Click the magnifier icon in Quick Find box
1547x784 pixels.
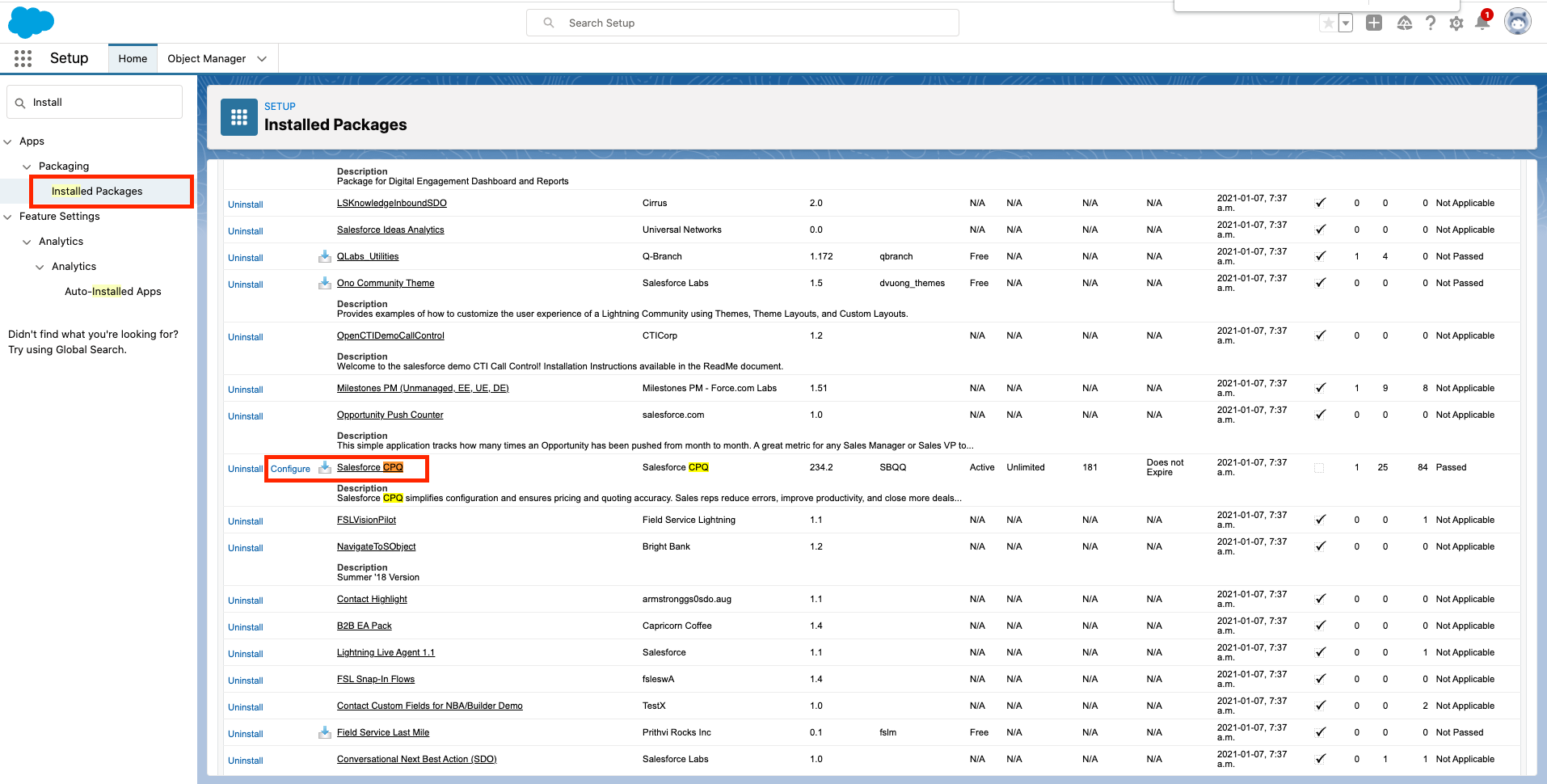point(20,103)
